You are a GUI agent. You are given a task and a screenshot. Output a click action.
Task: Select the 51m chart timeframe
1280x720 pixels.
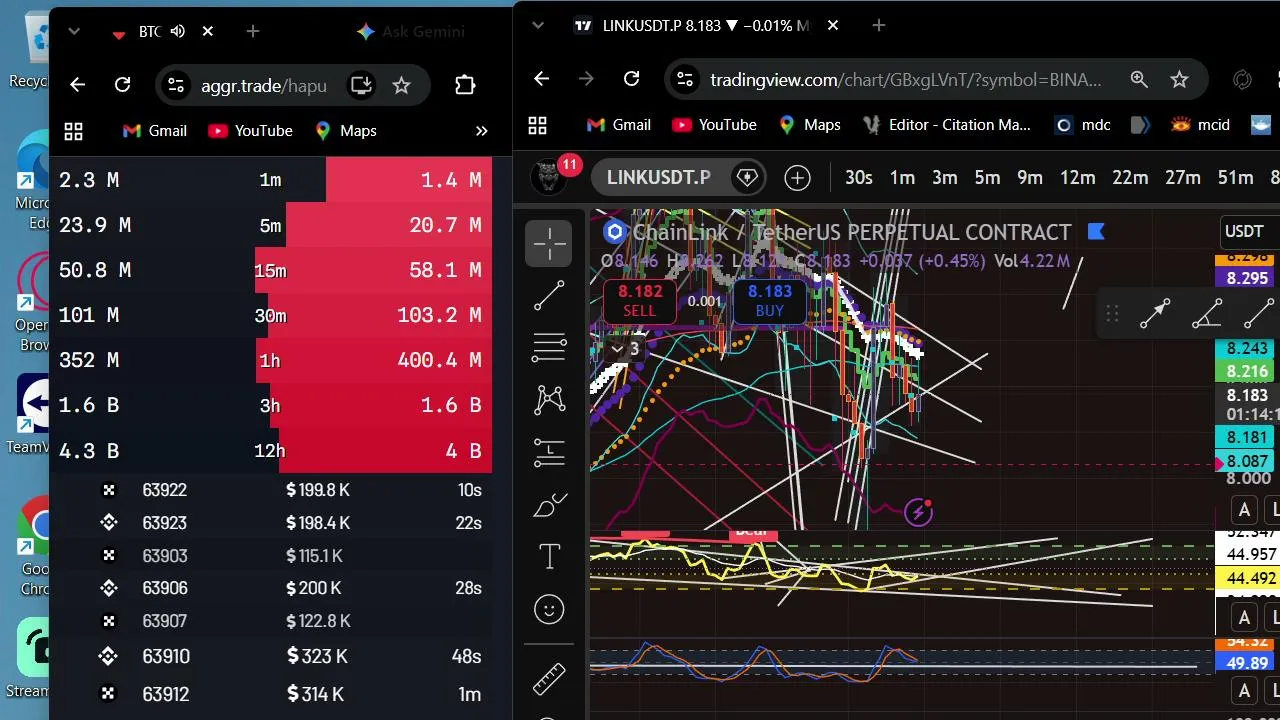coord(1235,178)
